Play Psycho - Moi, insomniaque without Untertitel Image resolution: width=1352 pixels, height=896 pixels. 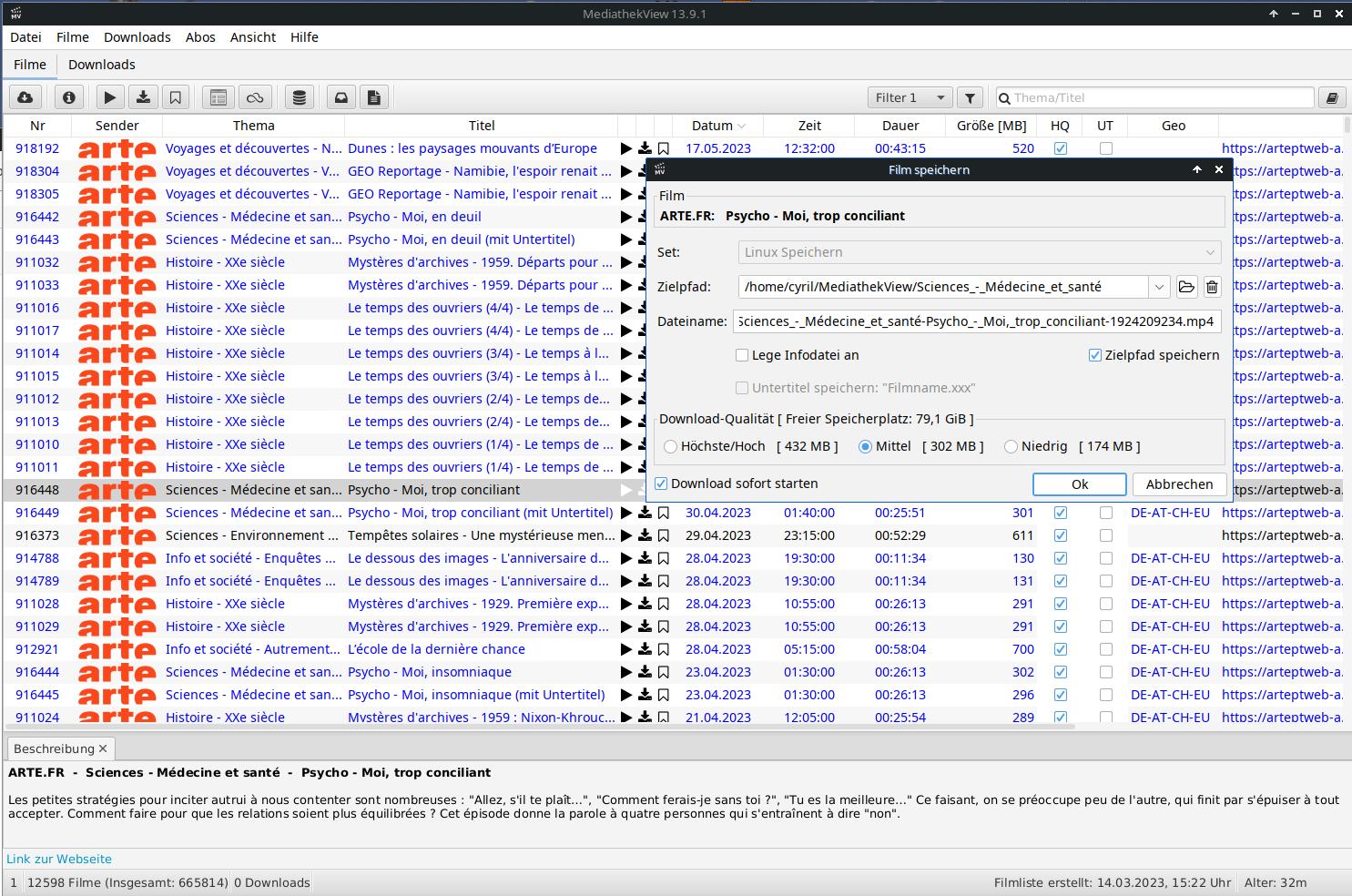pyautogui.click(x=625, y=672)
